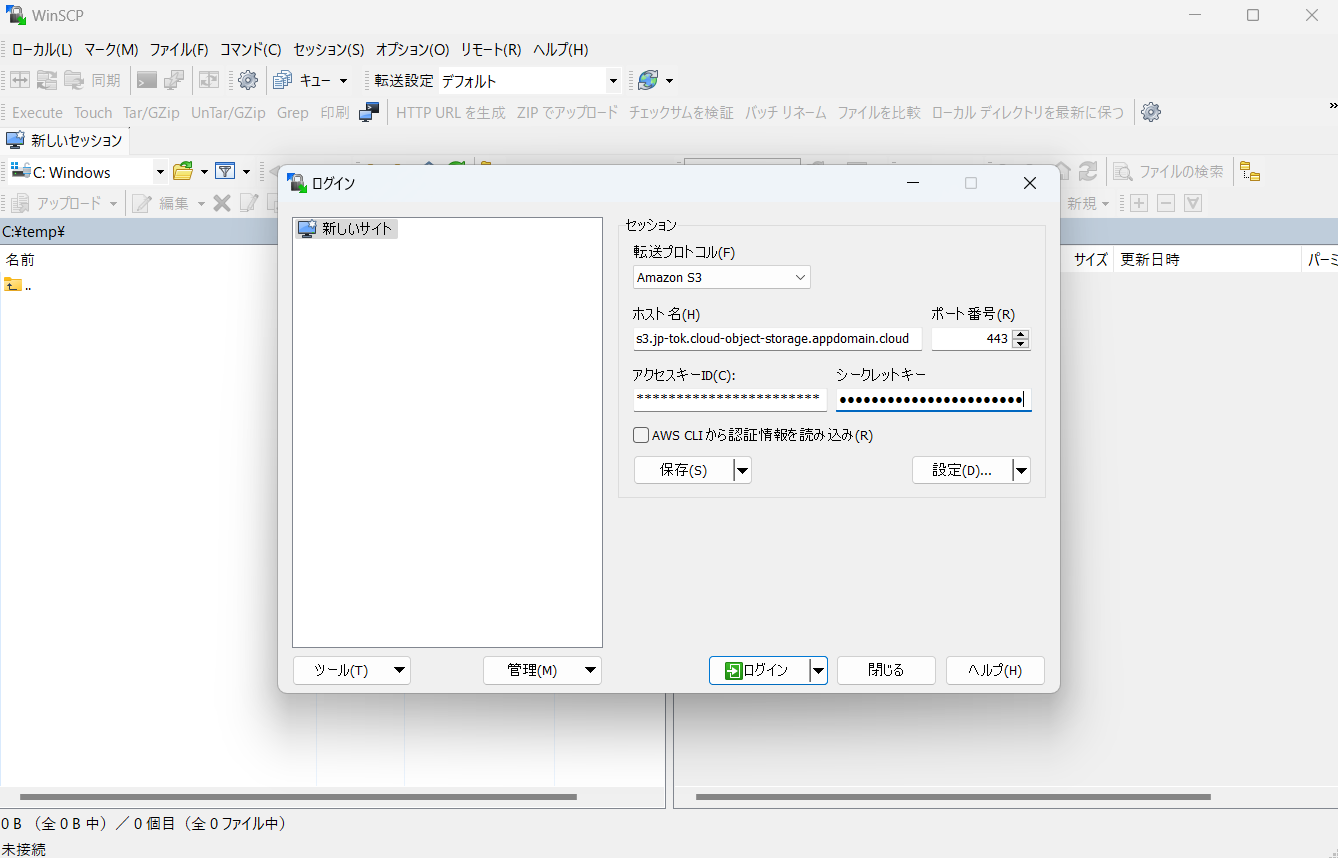Click the ヘルプ(H) button in dialog
This screenshot has height=860, width=1338.
995,670
